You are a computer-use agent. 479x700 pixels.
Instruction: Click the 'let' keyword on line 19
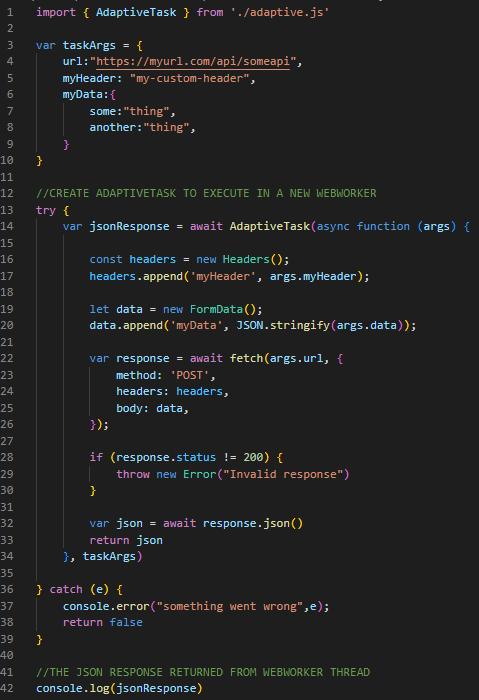click(99, 309)
